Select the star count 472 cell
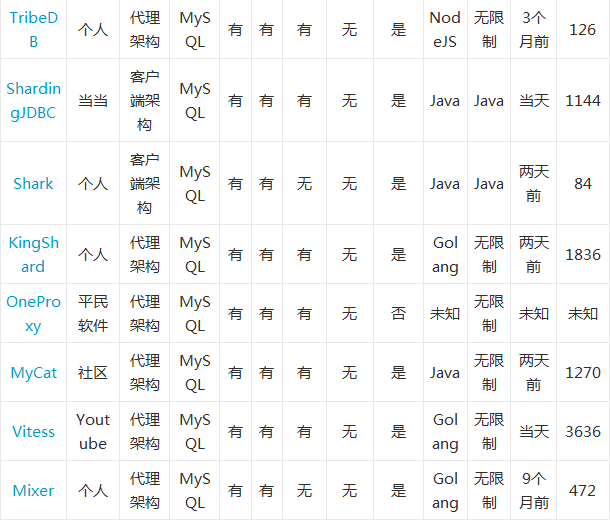Screen dimensions: 610x520 582,491
